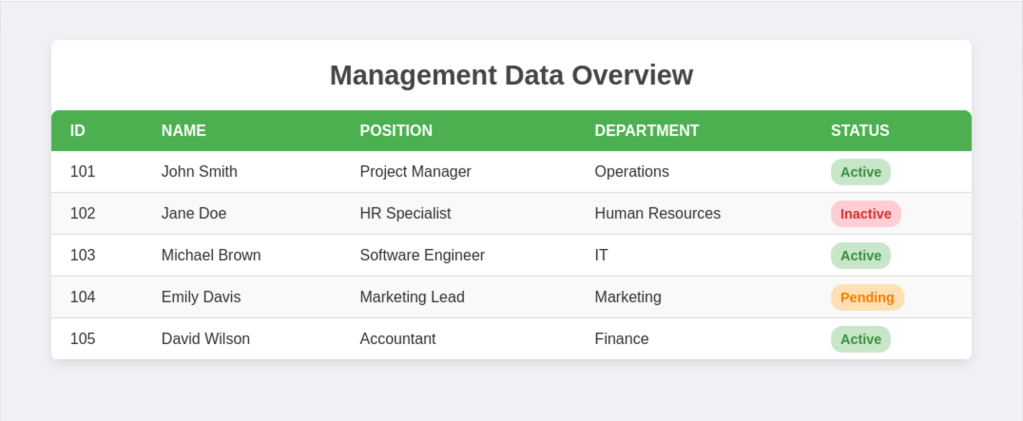Click the Human Resources department cell
Screen dimensions: 1023x421
click(x=657, y=214)
